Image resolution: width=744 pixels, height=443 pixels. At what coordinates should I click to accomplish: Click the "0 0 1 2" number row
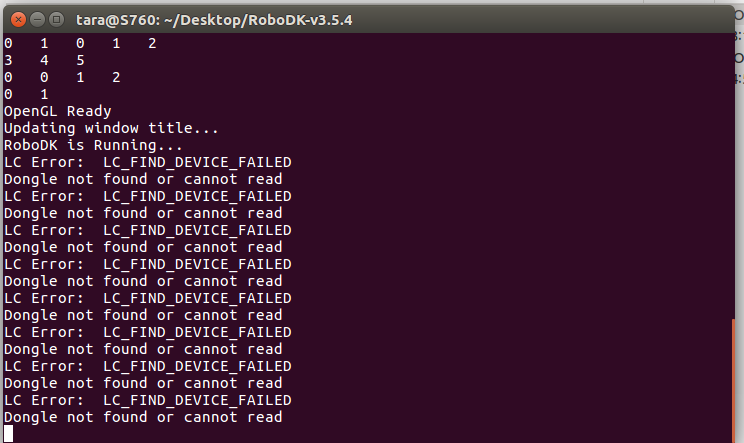[x=62, y=77]
